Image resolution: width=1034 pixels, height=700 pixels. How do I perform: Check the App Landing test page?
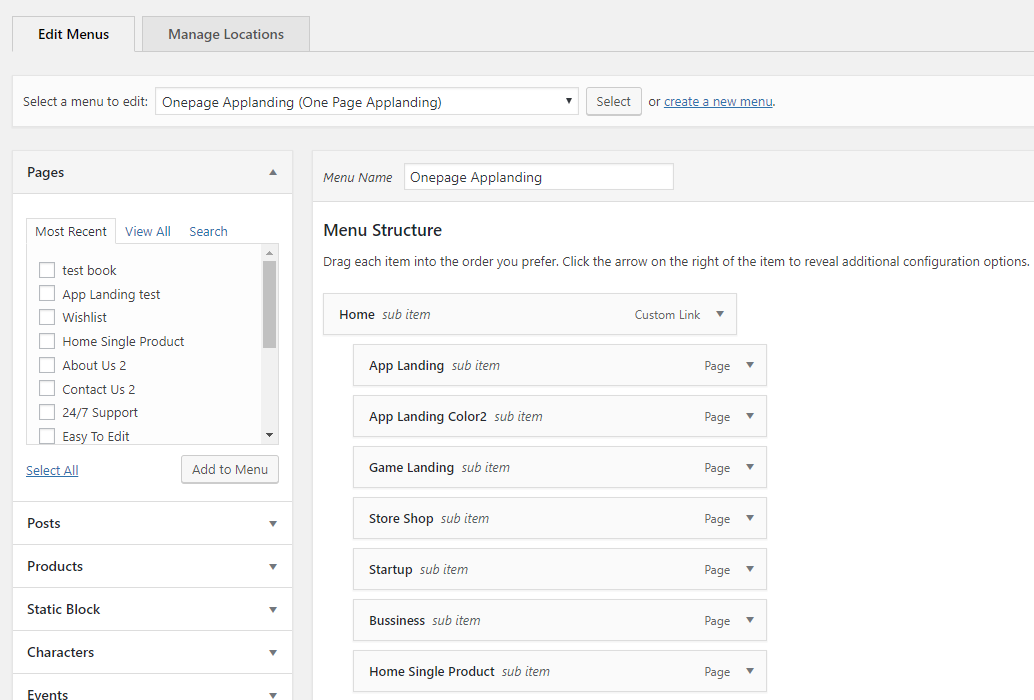pos(47,294)
